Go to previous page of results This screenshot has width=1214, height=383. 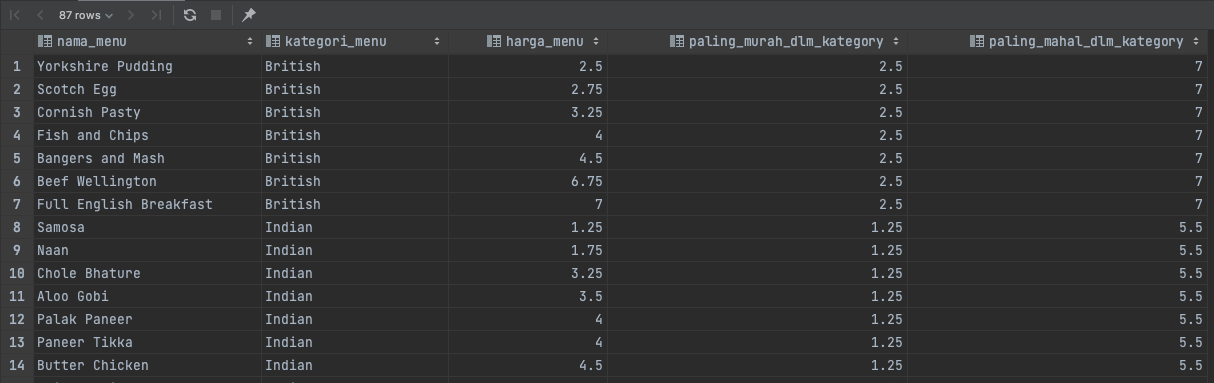point(40,15)
